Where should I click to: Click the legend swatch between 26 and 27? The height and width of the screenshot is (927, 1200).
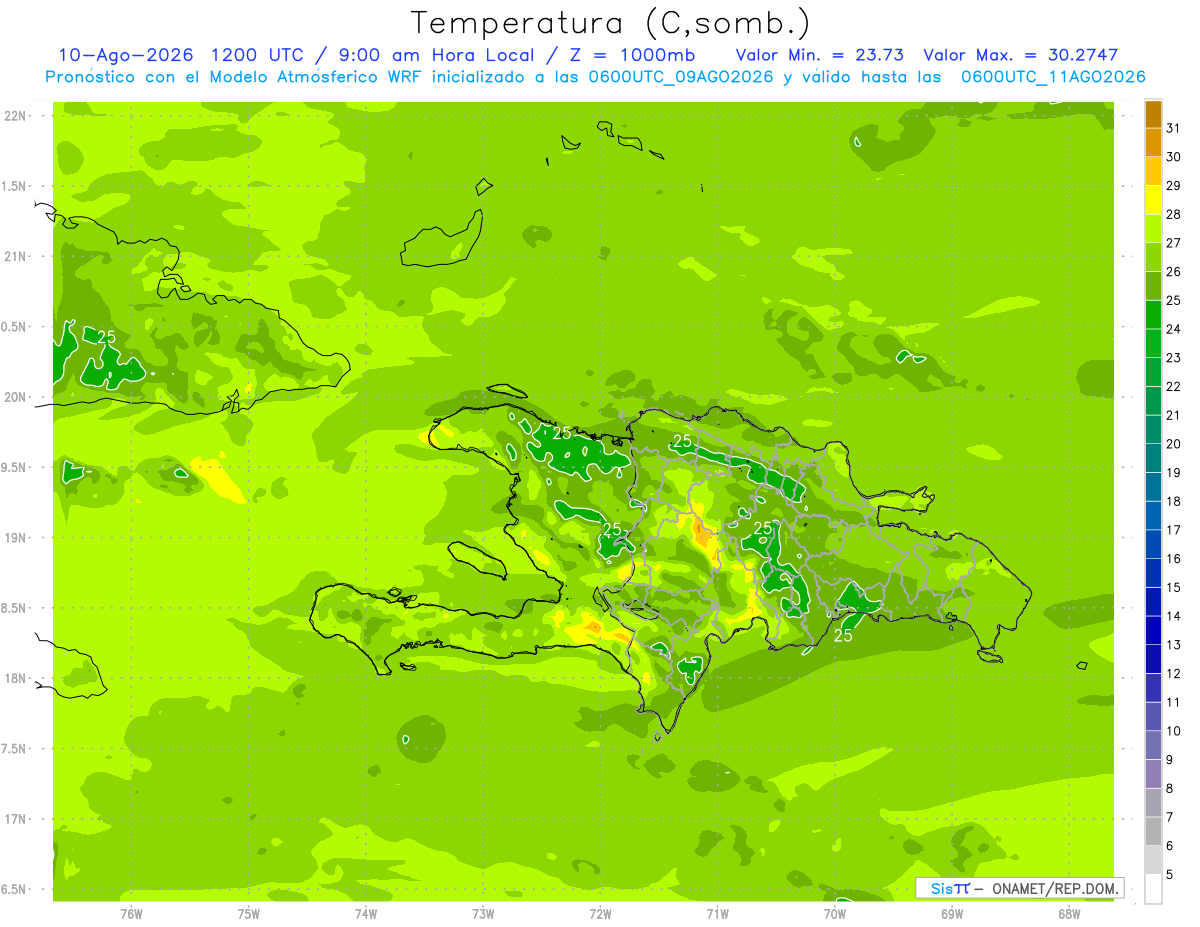coord(1153,258)
